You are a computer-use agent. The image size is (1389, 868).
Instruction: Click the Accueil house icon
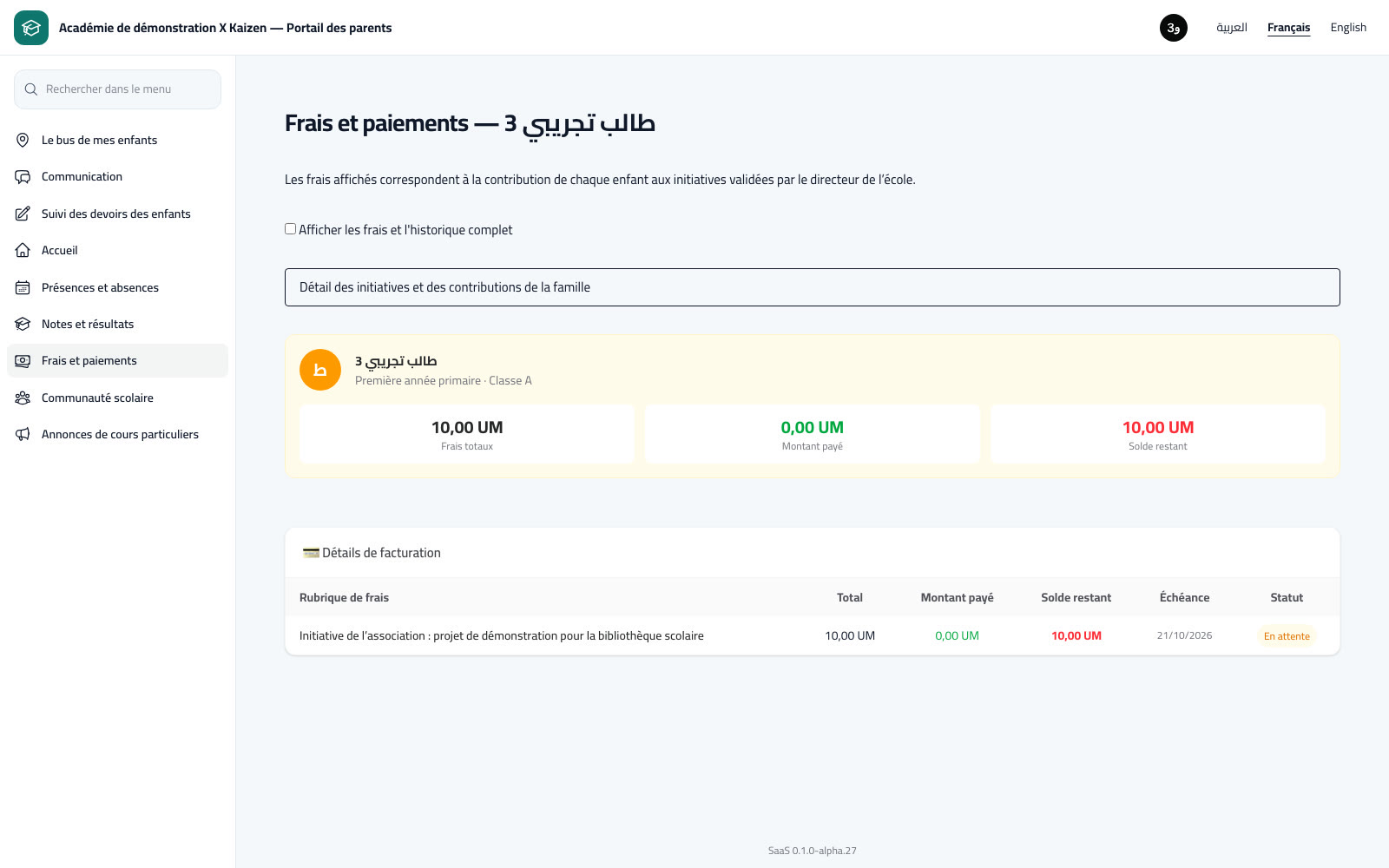(x=23, y=251)
